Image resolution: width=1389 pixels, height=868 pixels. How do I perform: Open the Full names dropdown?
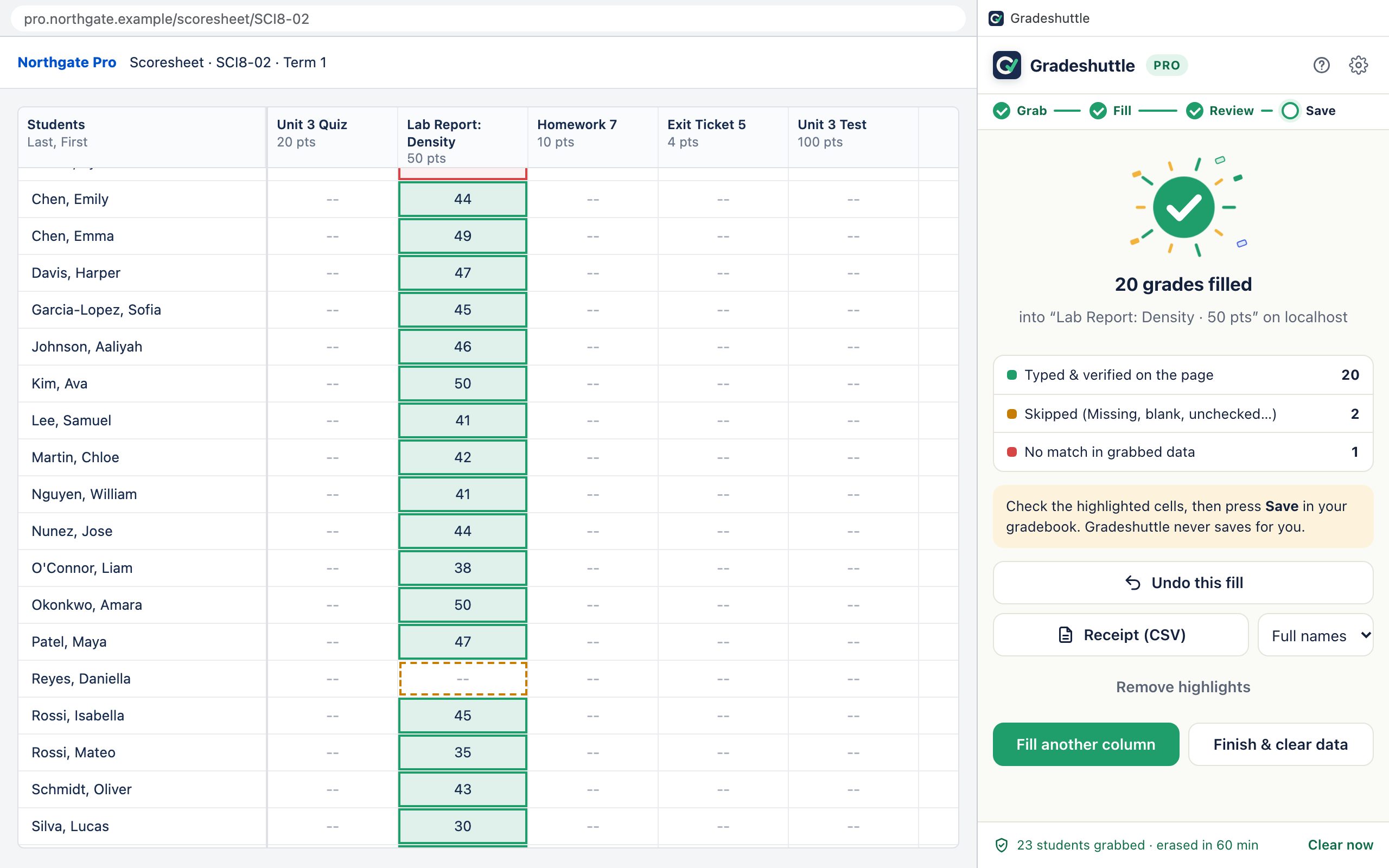pos(1315,635)
